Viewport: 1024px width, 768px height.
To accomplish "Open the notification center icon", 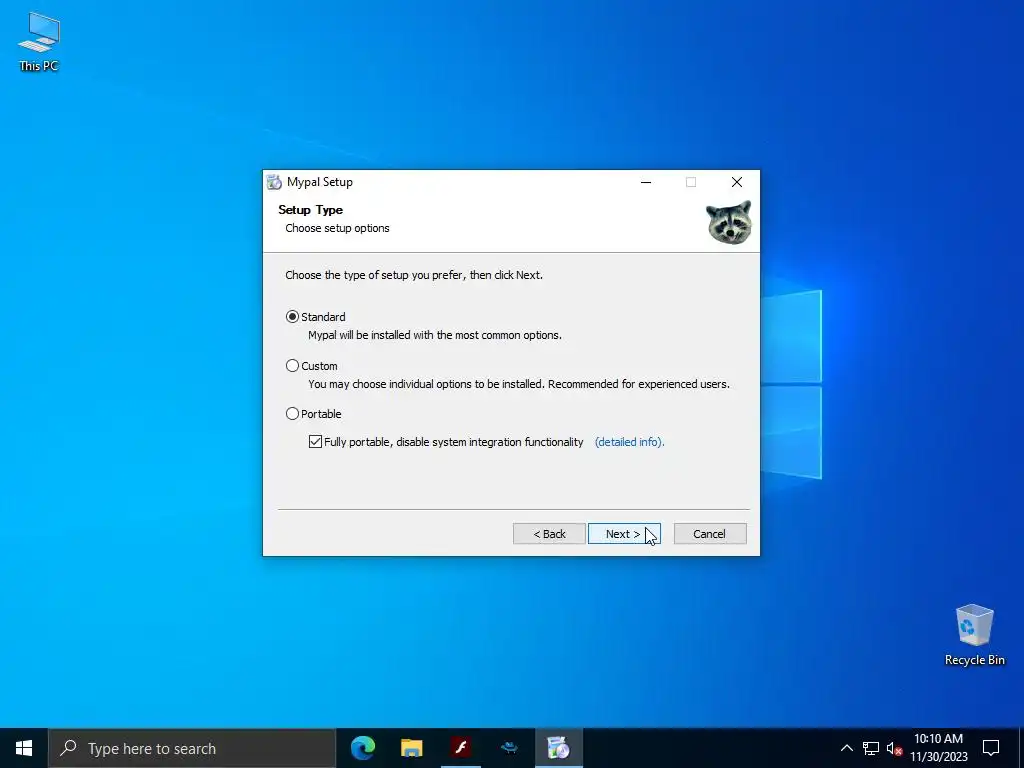I will click(991, 748).
